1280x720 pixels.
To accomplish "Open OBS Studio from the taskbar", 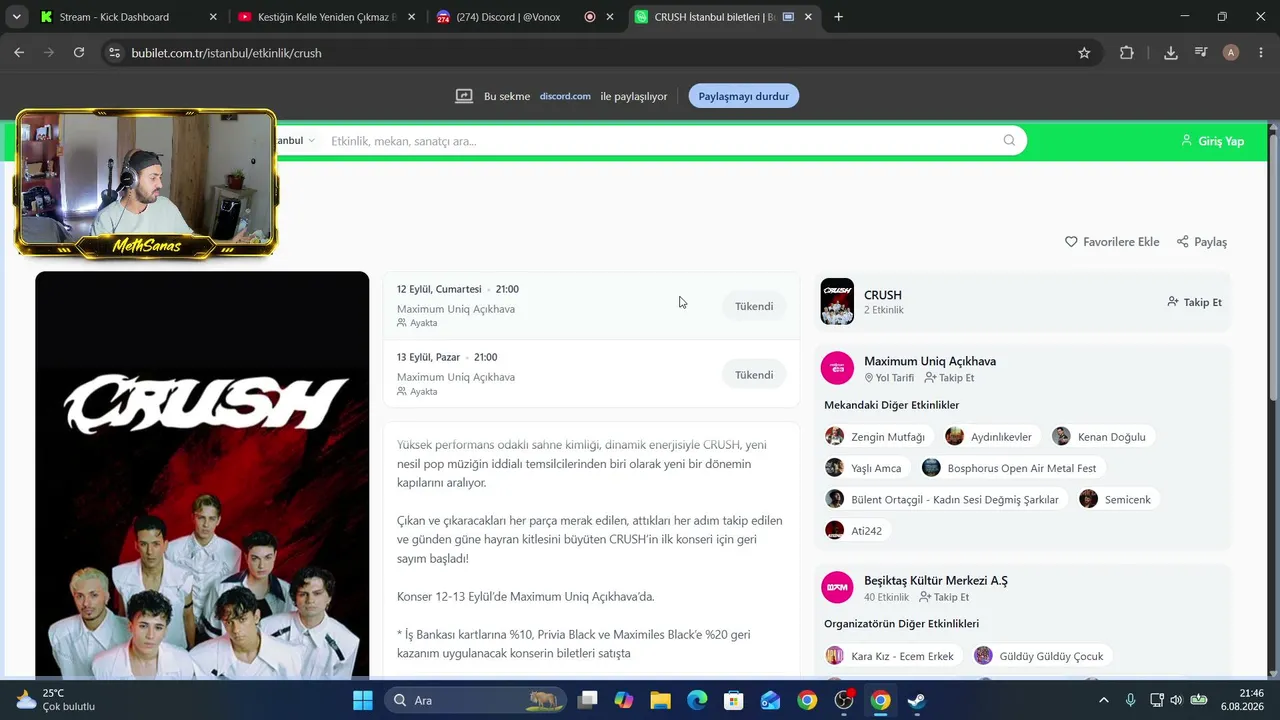I will [x=844, y=700].
